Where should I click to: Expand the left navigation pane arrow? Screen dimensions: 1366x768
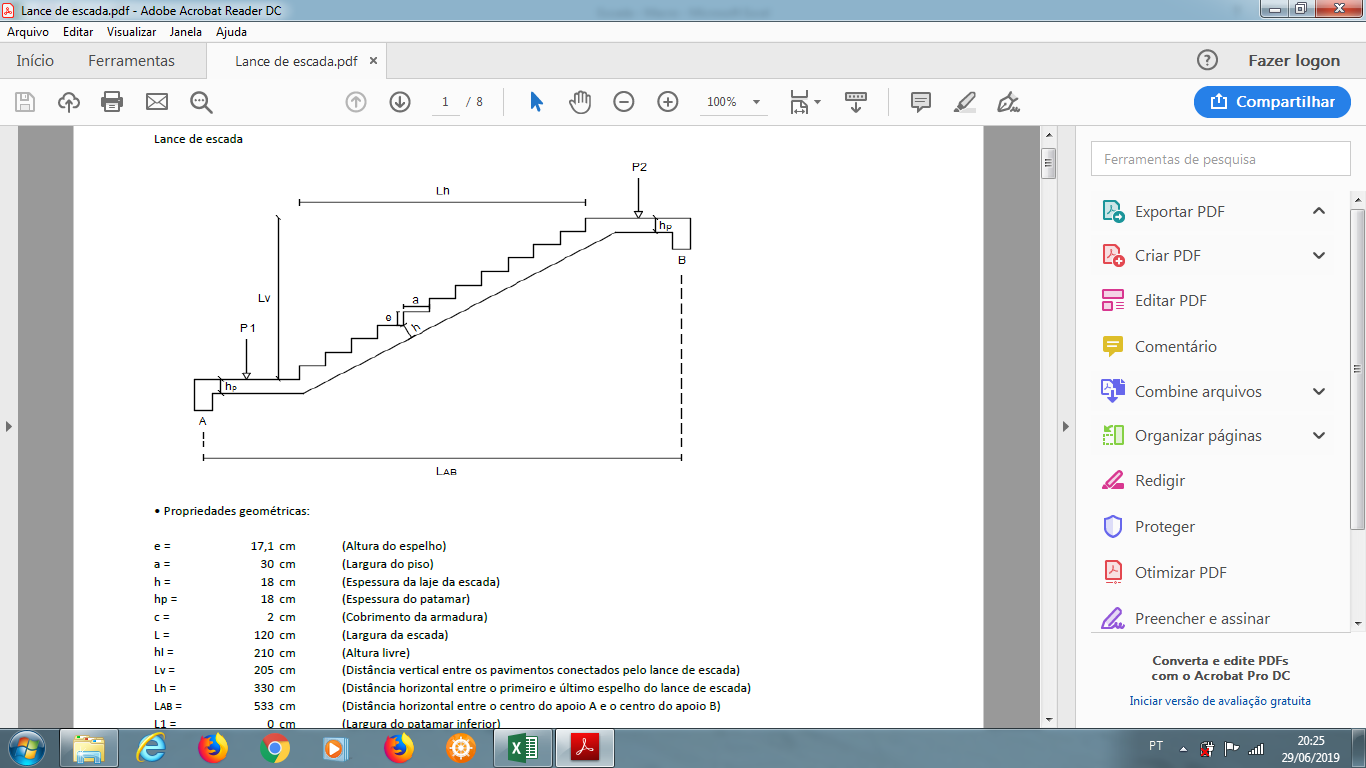[9, 426]
